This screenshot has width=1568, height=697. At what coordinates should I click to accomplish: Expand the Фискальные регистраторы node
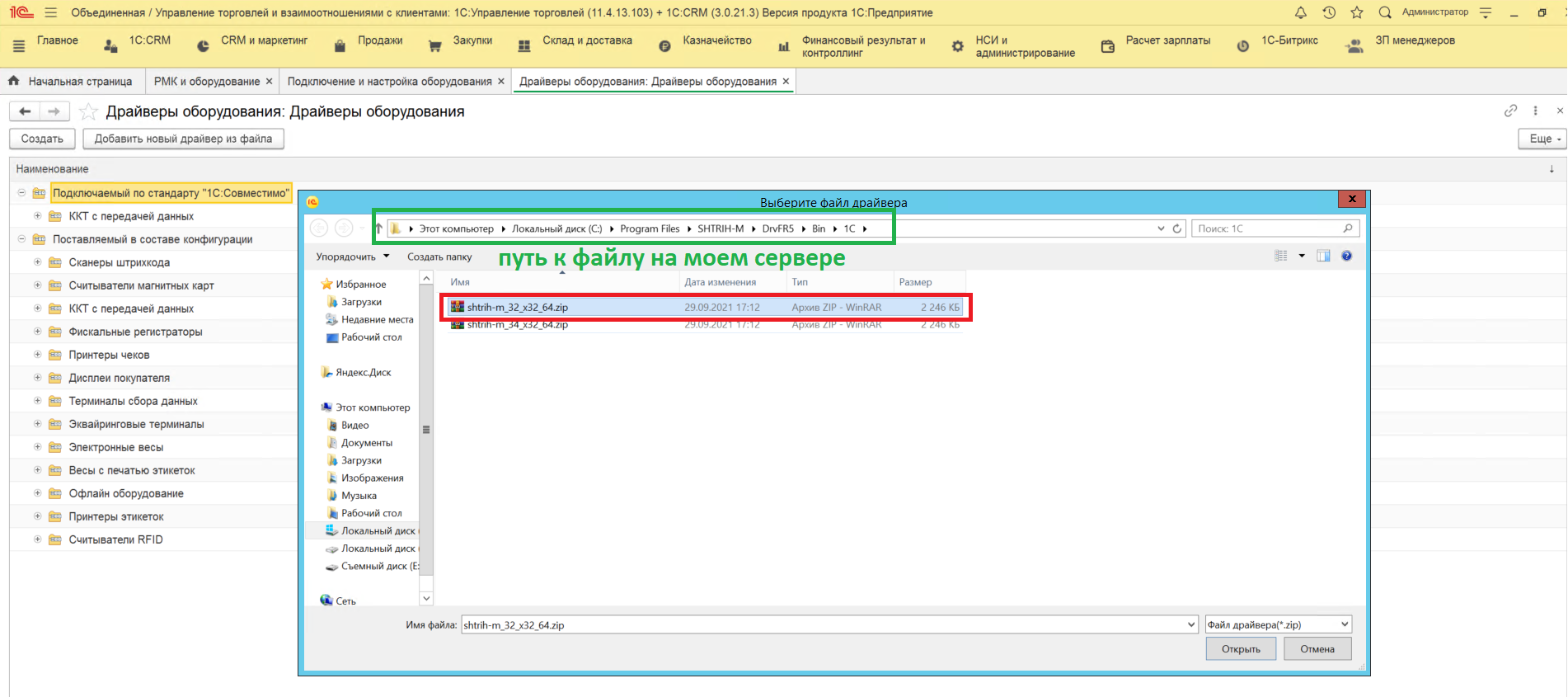click(37, 332)
